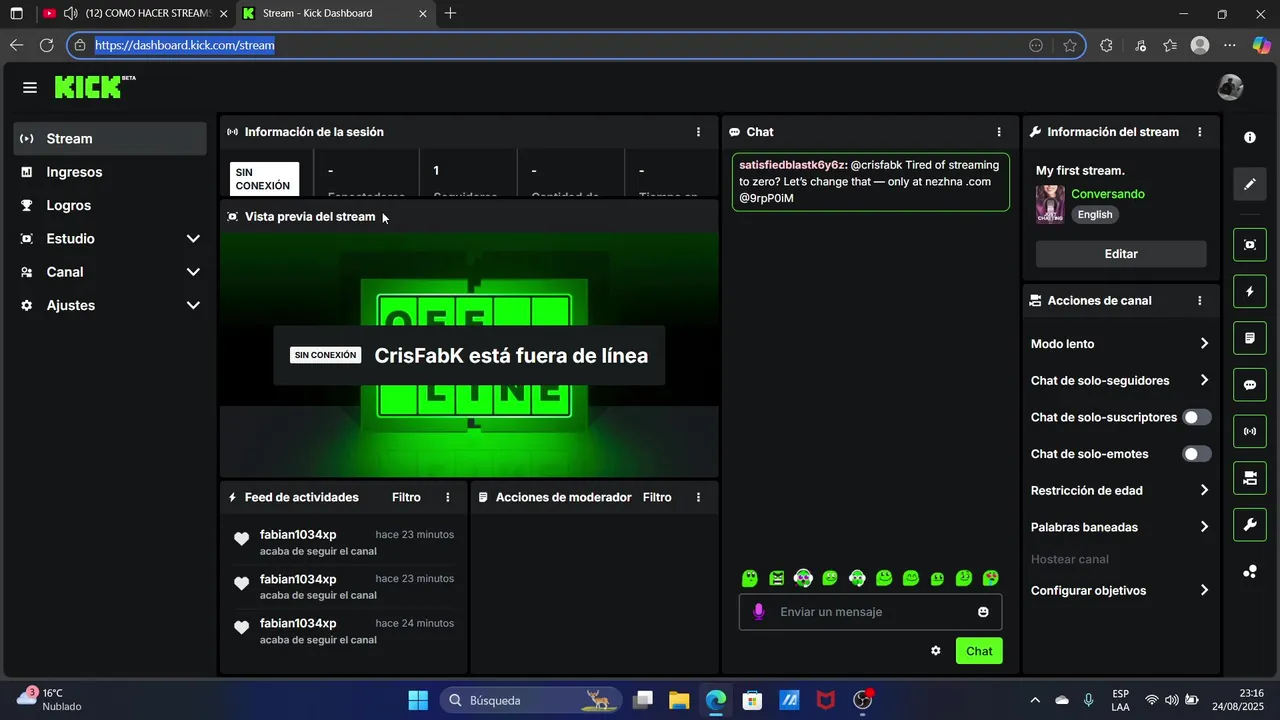Image resolution: width=1280 pixels, height=720 pixels.
Task: Open the hamburger menu next to Kick logo
Action: point(30,88)
